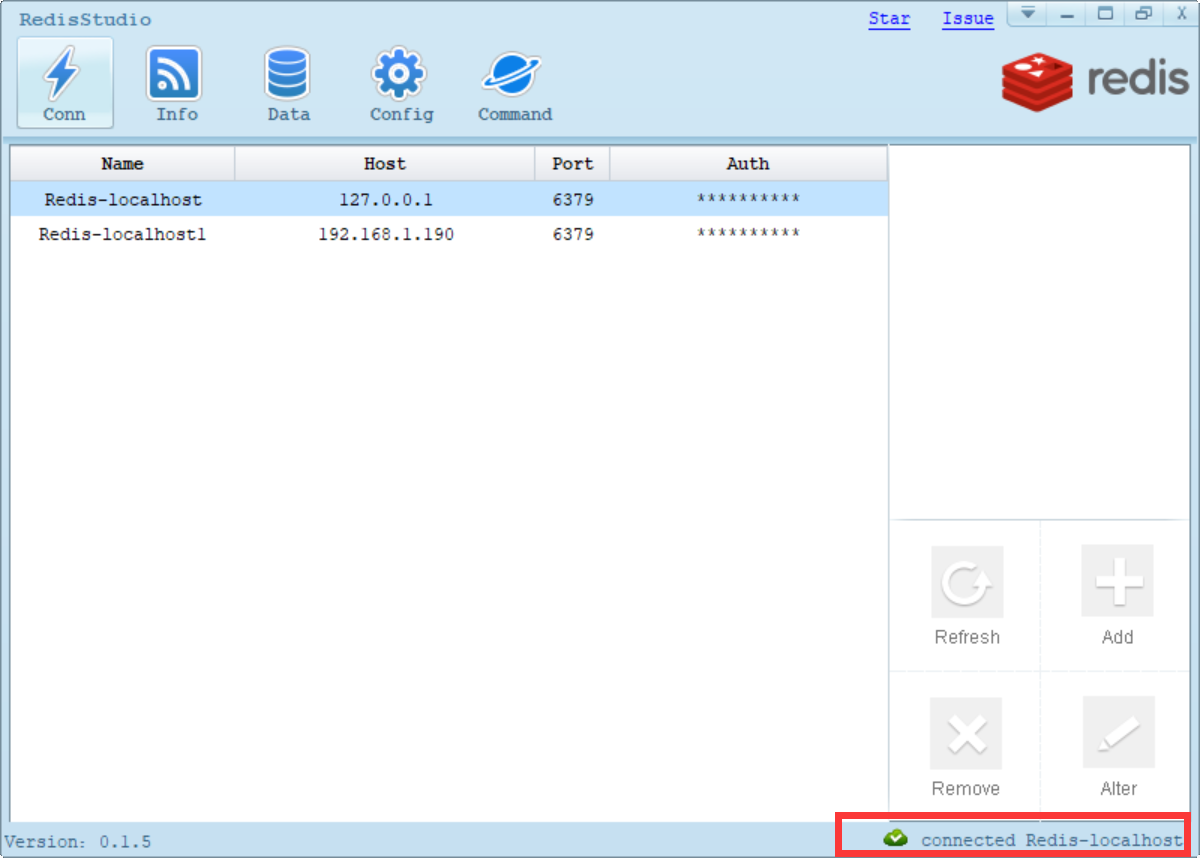Open the Issue link
The height and width of the screenshot is (858, 1200).
(968, 18)
